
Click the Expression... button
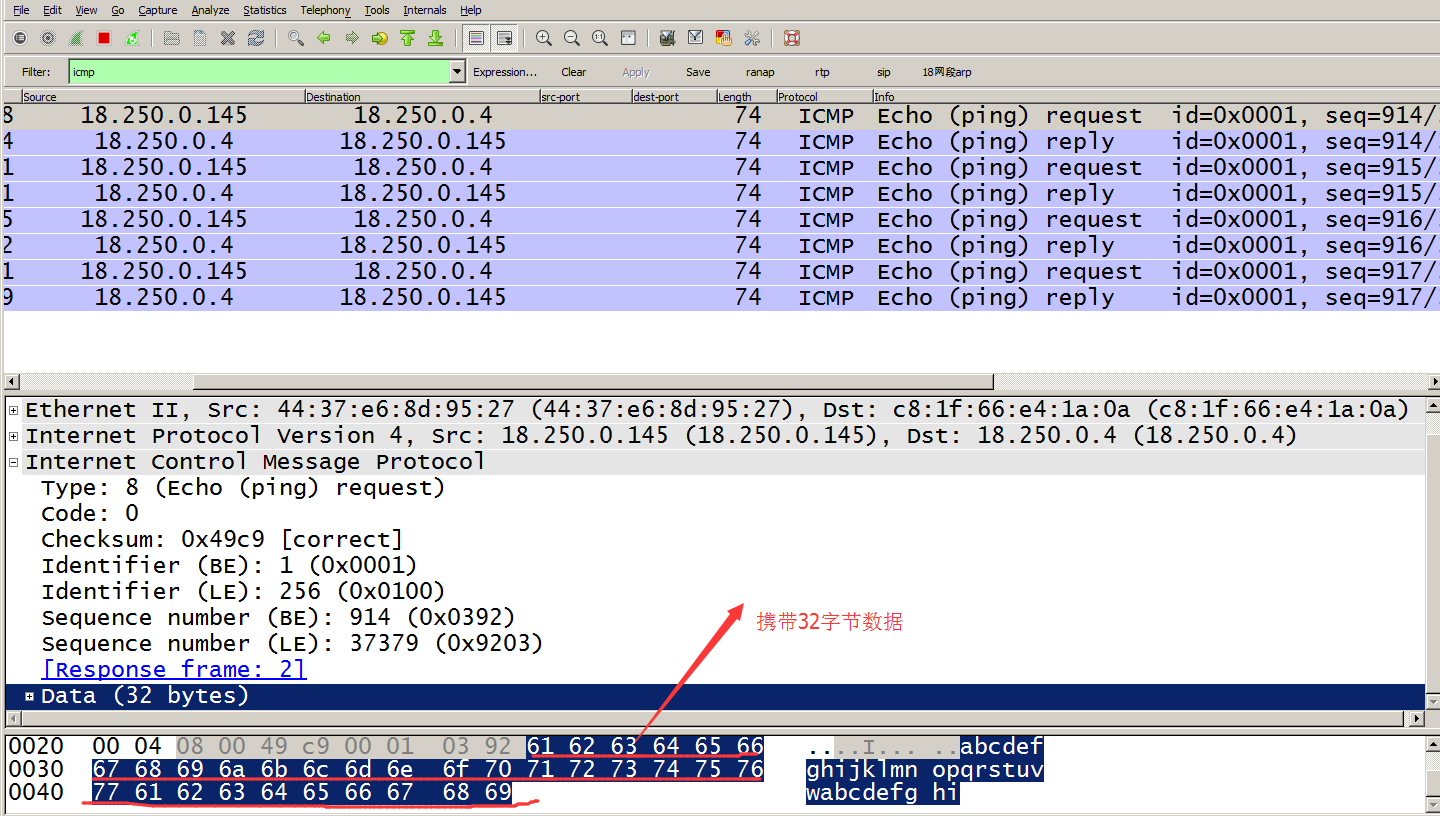pos(505,72)
